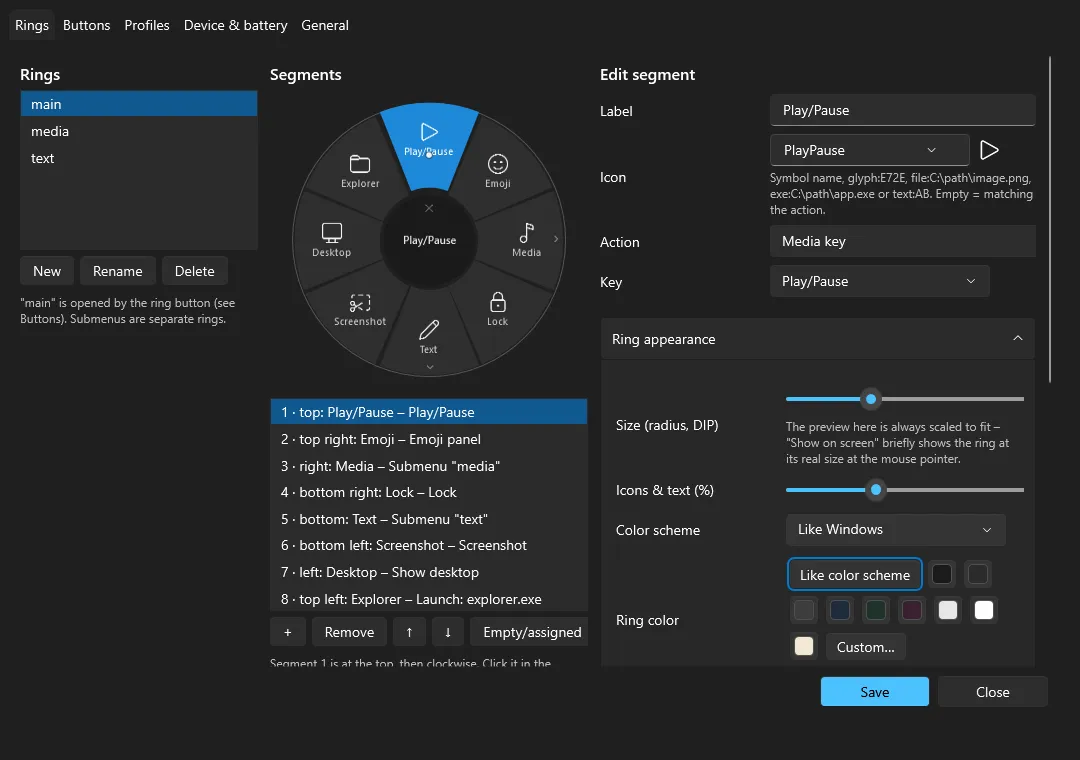Screen dimensions: 1080x760
Task: Pick the dark gray swatch beside the black swatch
Action: pyautogui.click(x=977, y=574)
